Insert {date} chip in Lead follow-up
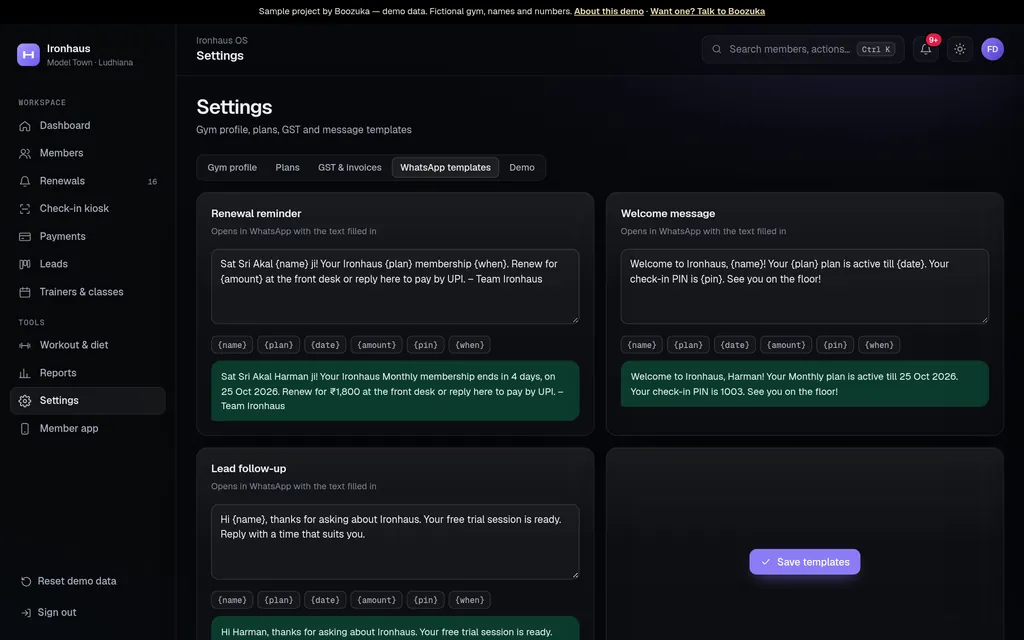Screen dimensions: 1024x640 325,600
